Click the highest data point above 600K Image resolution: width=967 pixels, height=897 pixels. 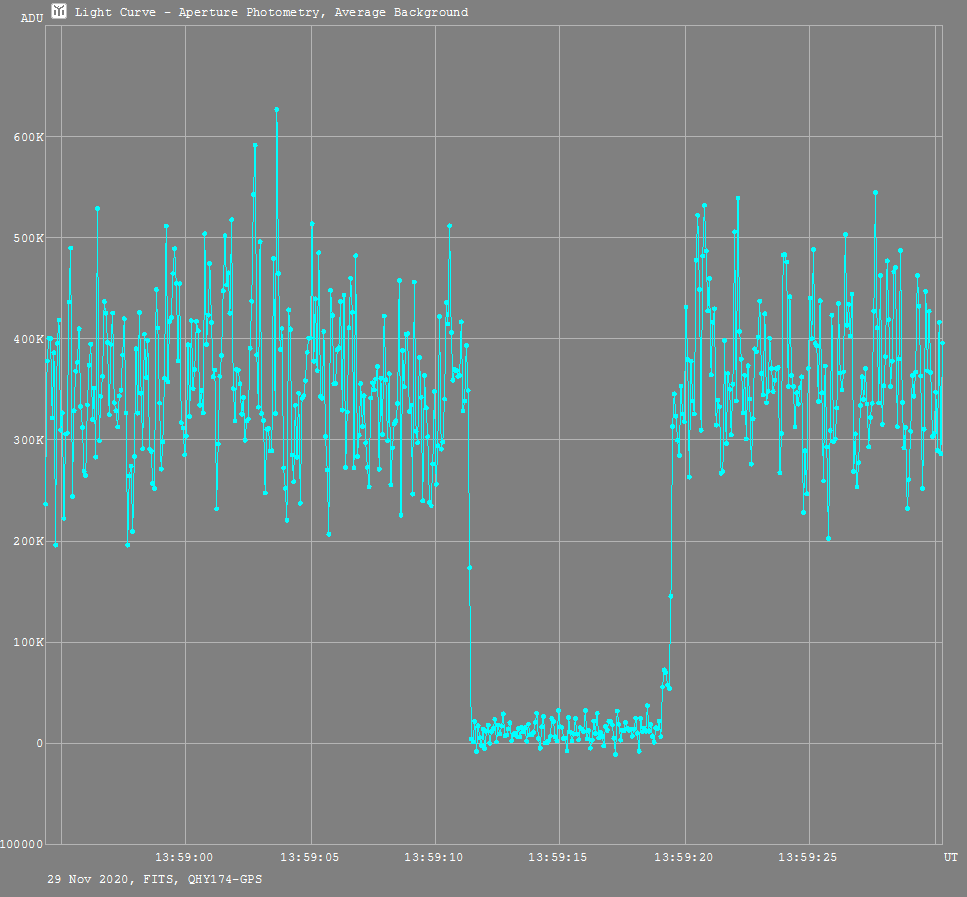(276, 109)
